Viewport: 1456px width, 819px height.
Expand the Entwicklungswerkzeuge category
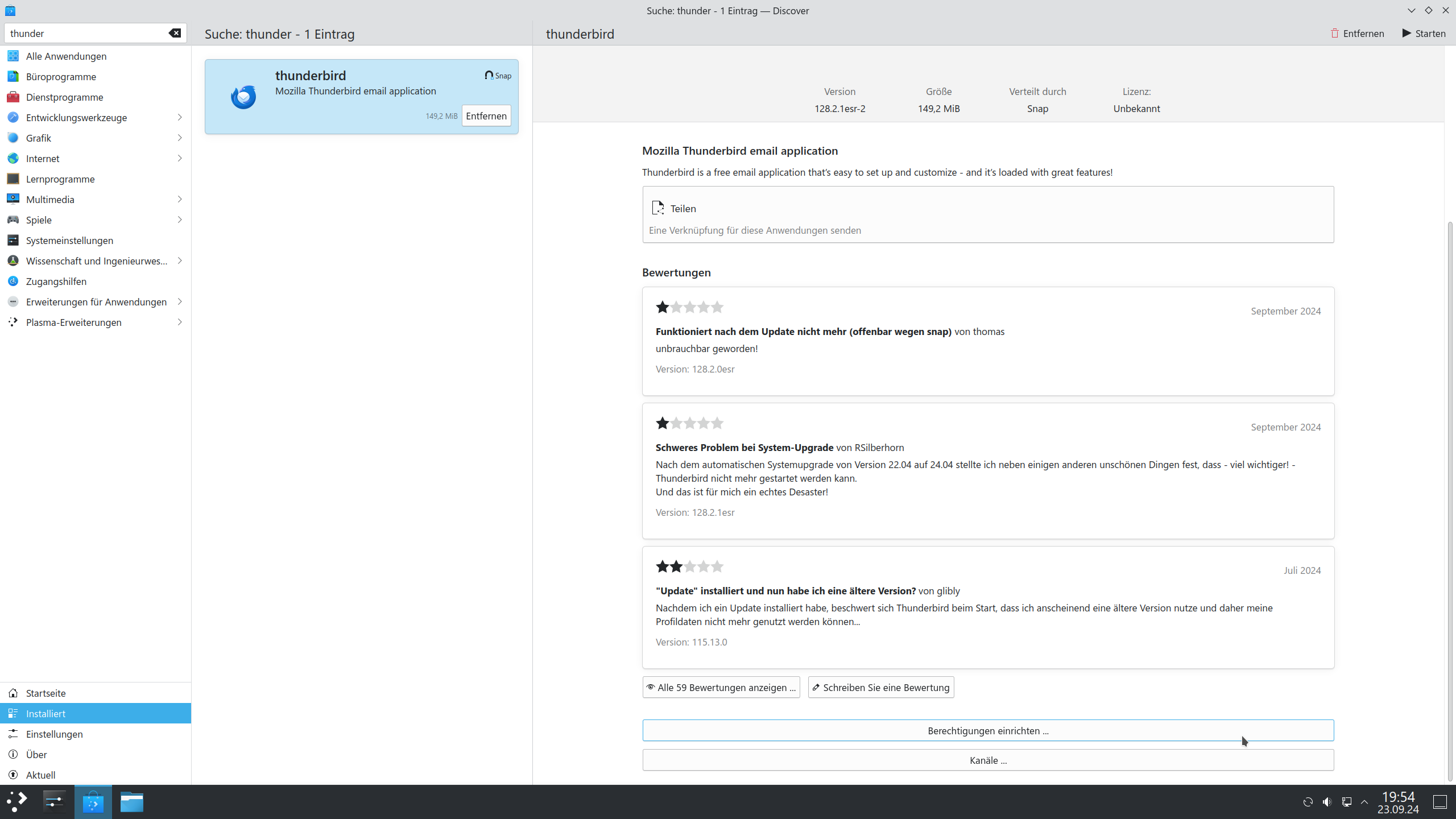[x=180, y=118]
